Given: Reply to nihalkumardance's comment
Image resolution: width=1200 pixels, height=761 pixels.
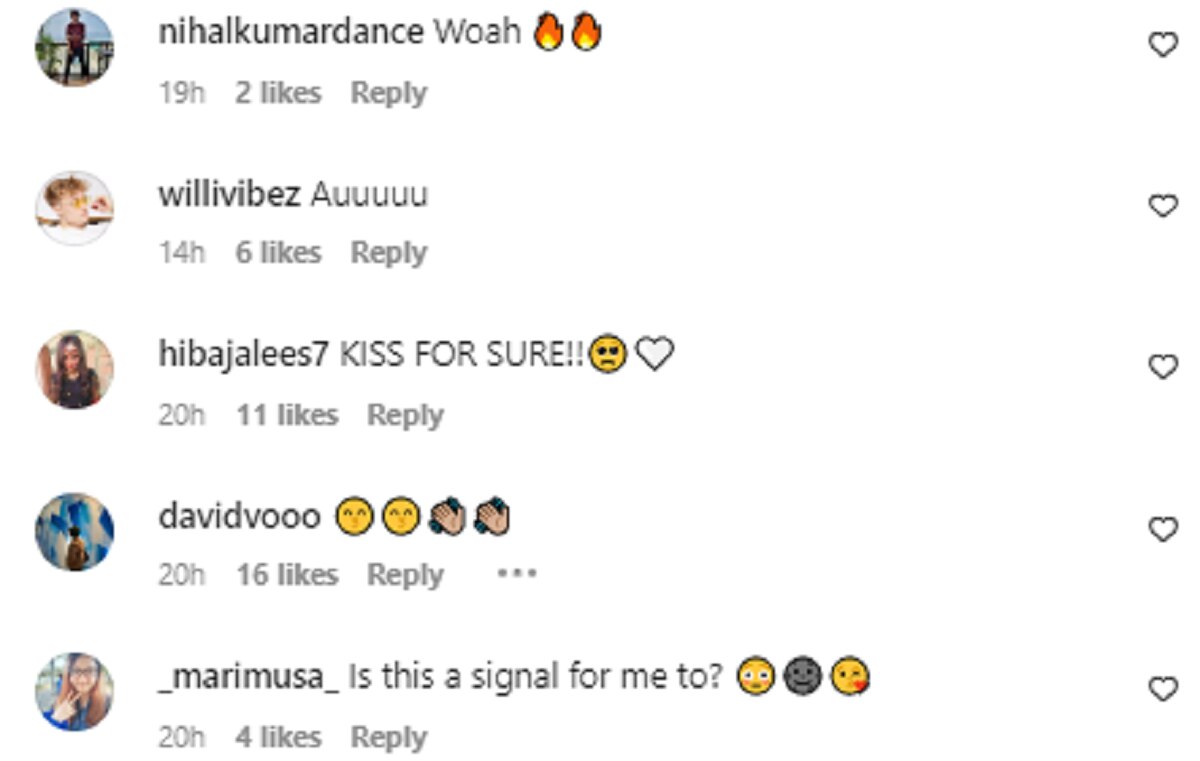Looking at the screenshot, I should click(388, 93).
